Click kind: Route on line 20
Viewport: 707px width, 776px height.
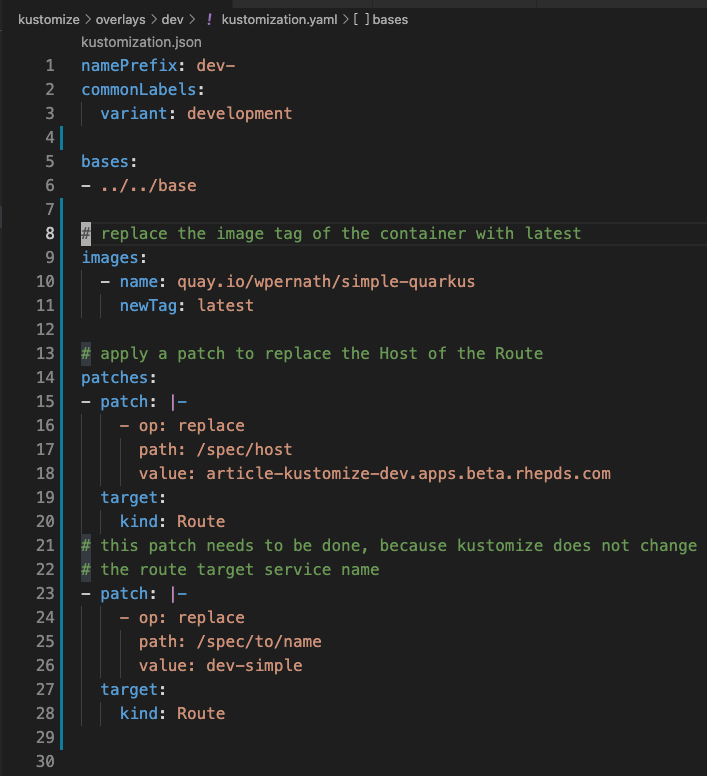pyautogui.click(x=172, y=522)
